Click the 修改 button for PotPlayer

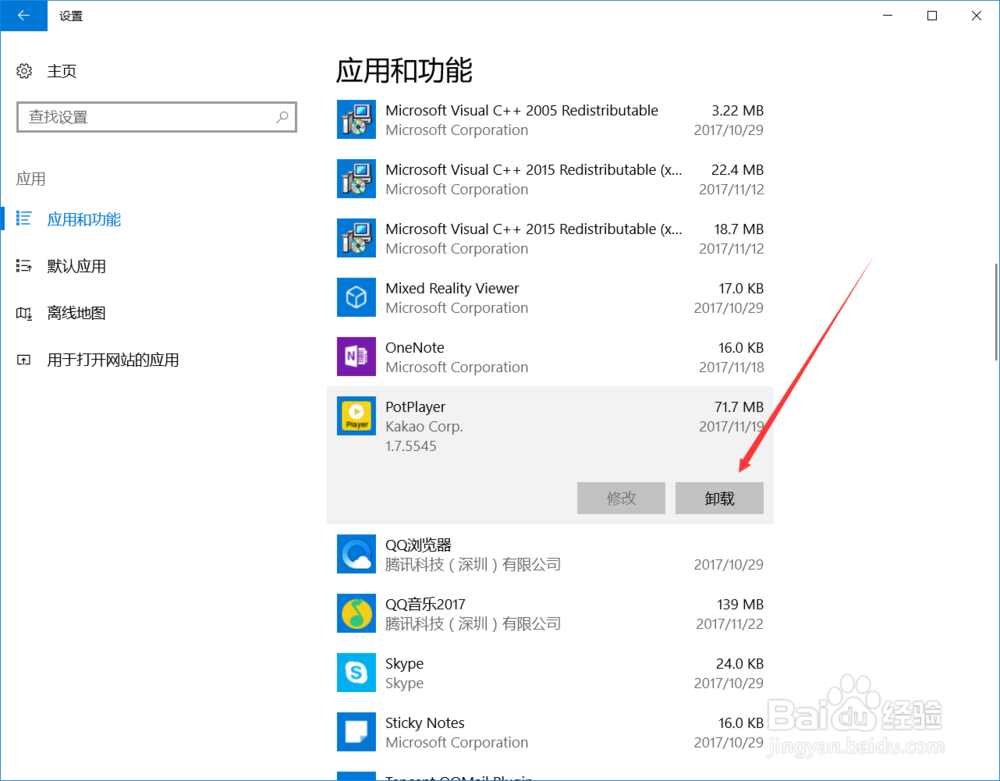[x=621, y=498]
